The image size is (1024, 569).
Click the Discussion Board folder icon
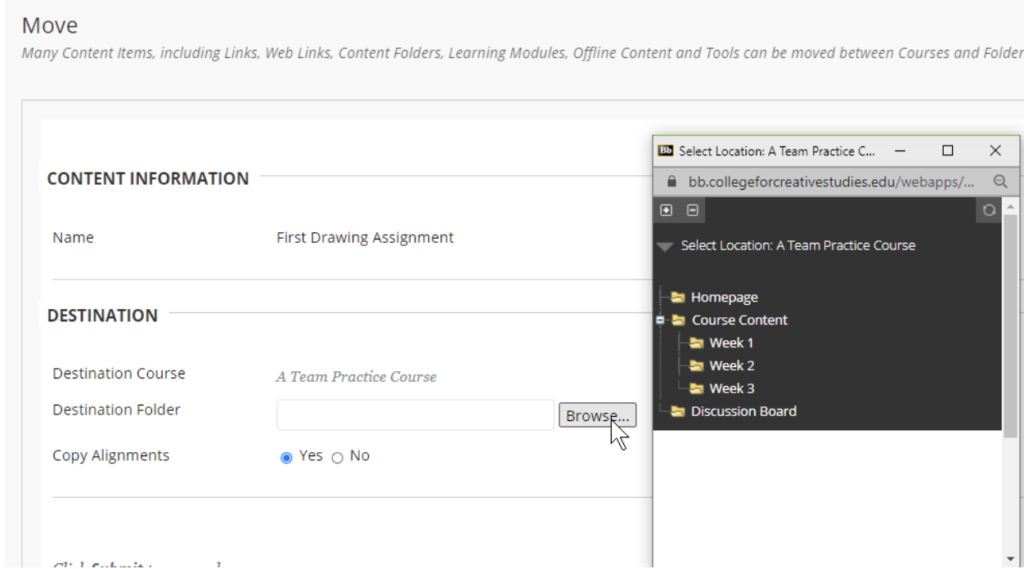click(x=678, y=411)
